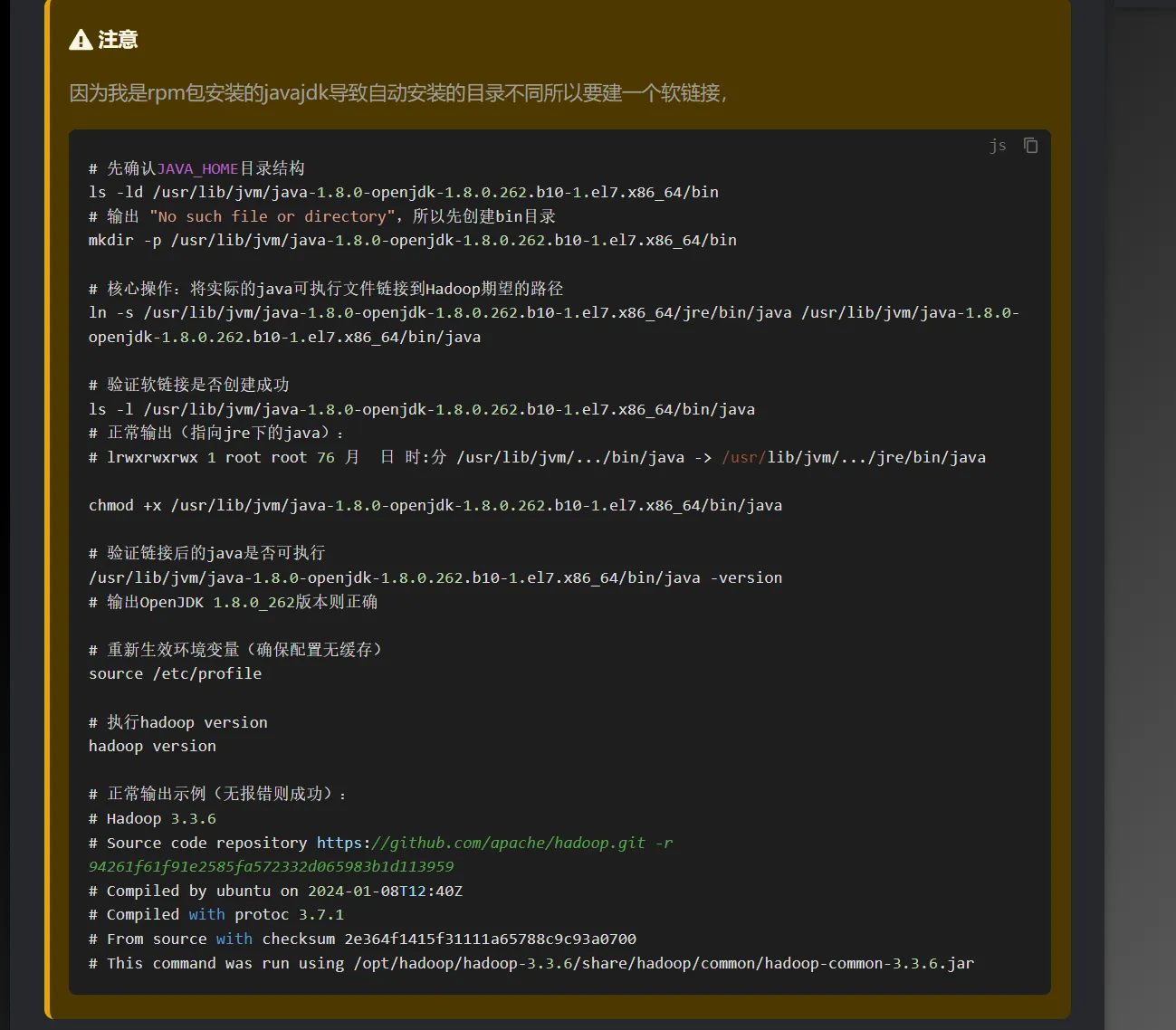Screen dimensions: 1176x1030
Task: Click the hadoop-common-3.3.6.jar path line
Action: click(x=531, y=963)
